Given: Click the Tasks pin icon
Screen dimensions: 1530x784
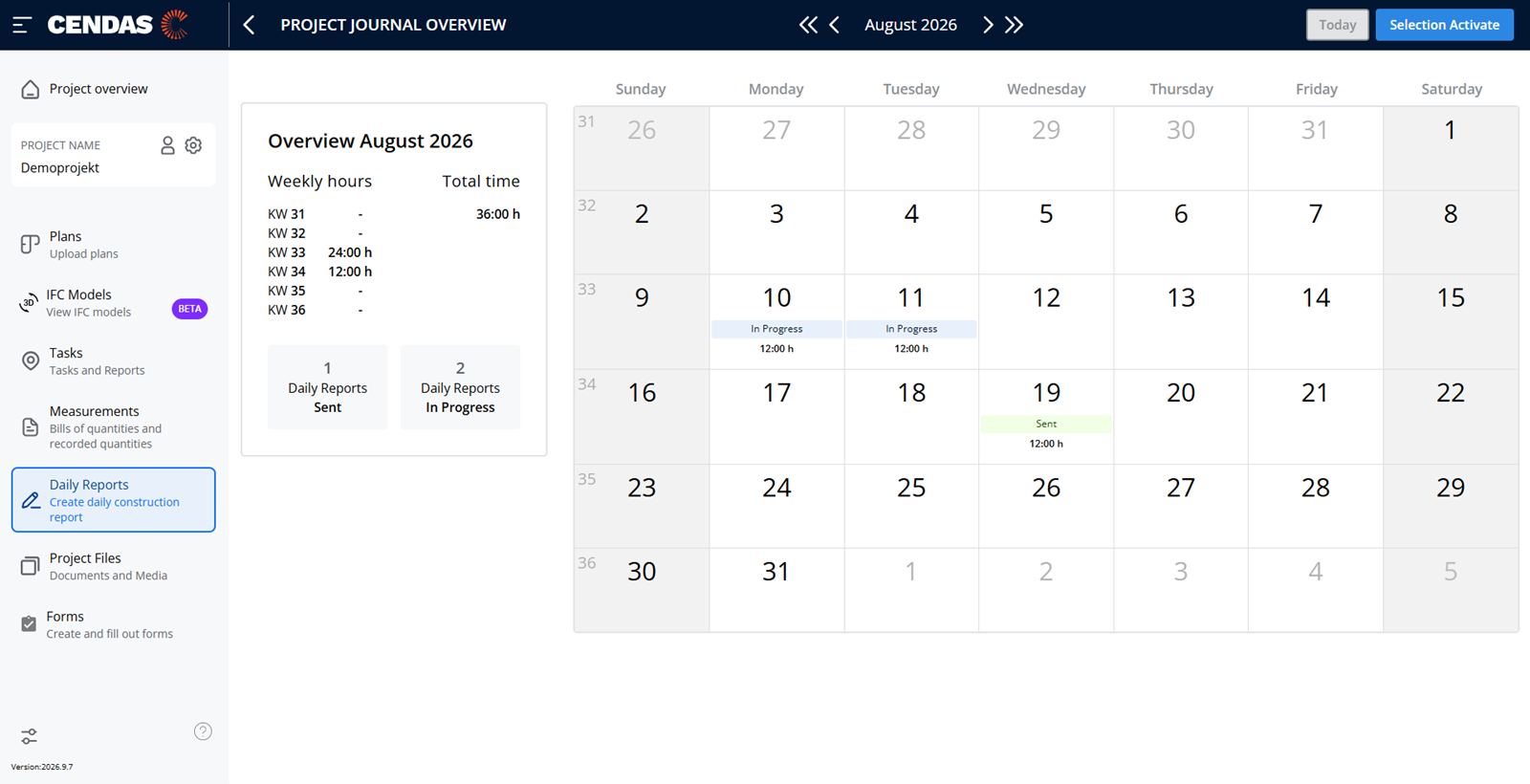Looking at the screenshot, I should (31, 360).
